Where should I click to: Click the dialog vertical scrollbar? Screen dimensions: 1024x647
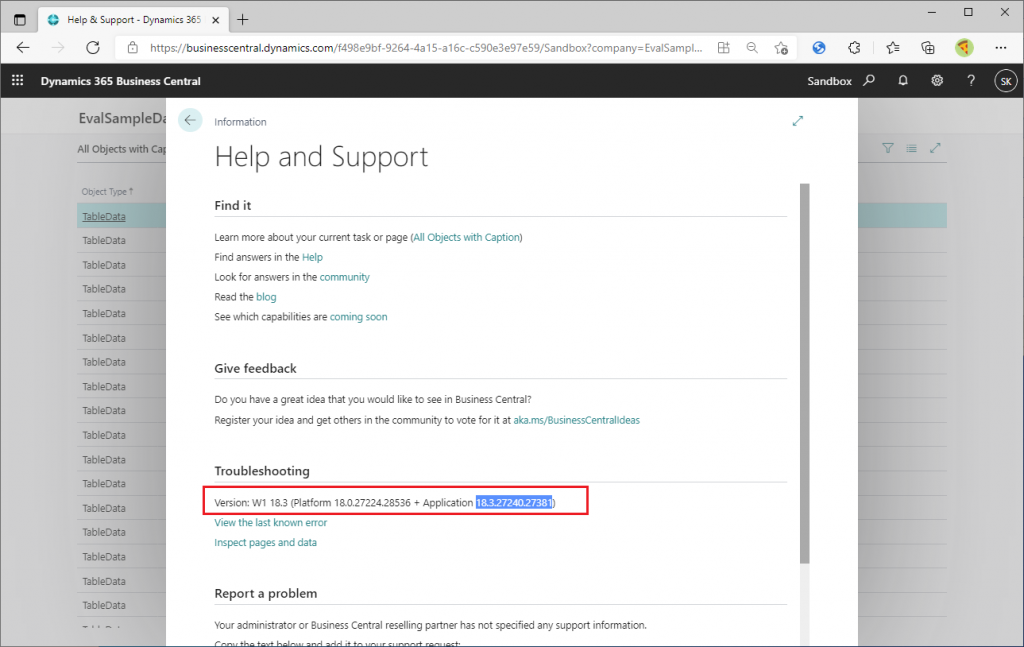804,370
